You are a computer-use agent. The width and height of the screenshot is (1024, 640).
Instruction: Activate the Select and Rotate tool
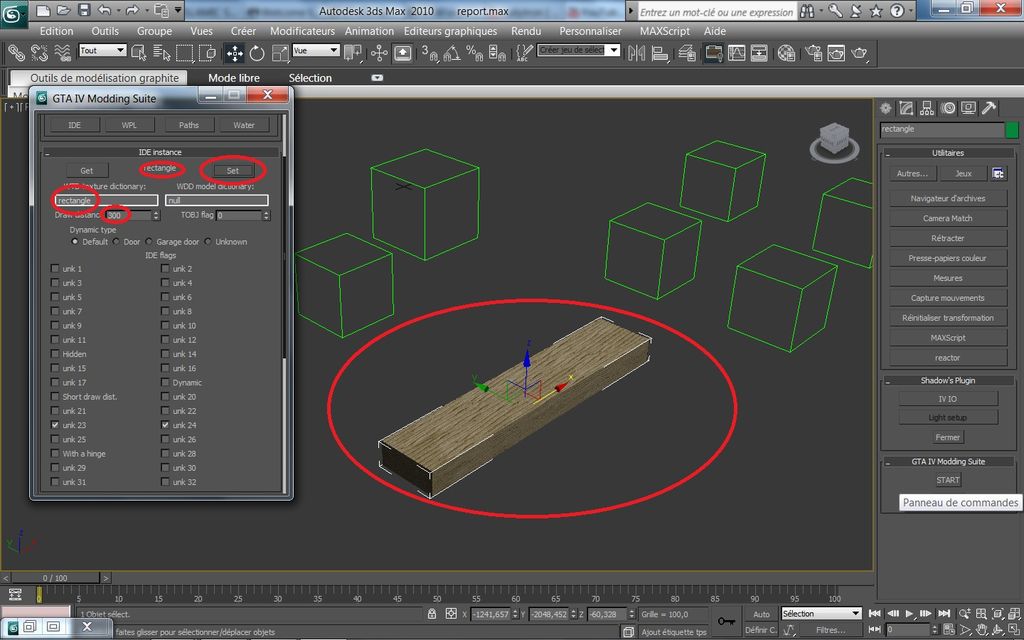click(x=257, y=53)
